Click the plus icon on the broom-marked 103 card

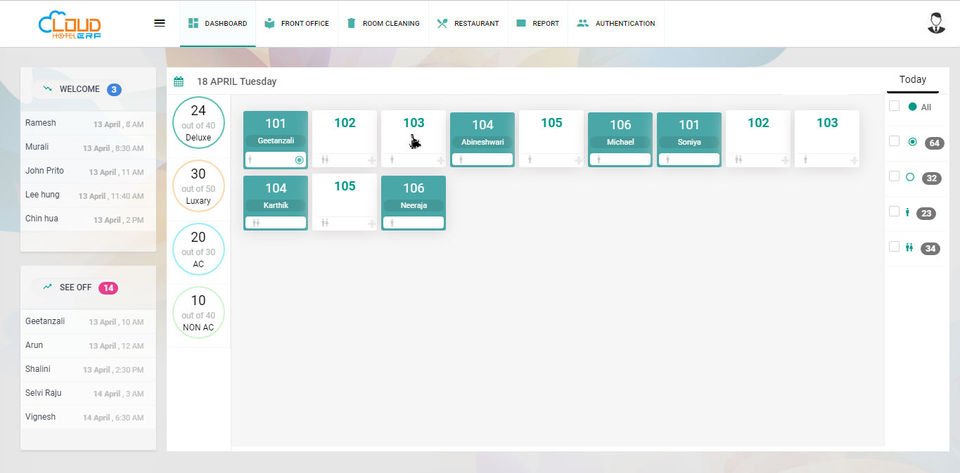pyautogui.click(x=440, y=160)
